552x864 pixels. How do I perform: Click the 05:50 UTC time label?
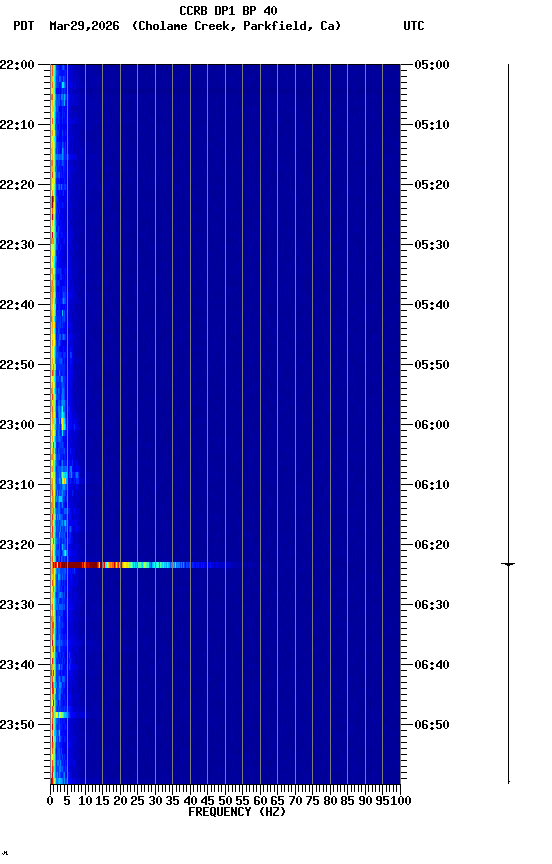(432, 365)
